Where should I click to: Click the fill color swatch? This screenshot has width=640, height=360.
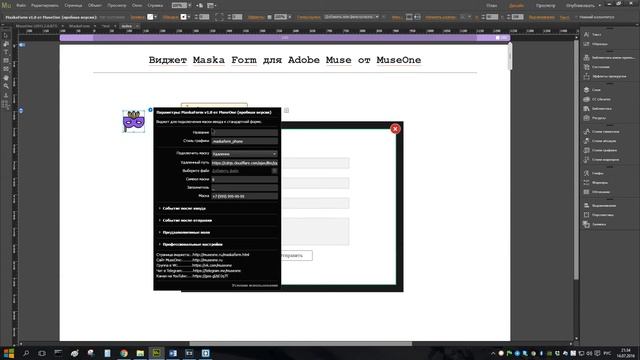coord(150,17)
